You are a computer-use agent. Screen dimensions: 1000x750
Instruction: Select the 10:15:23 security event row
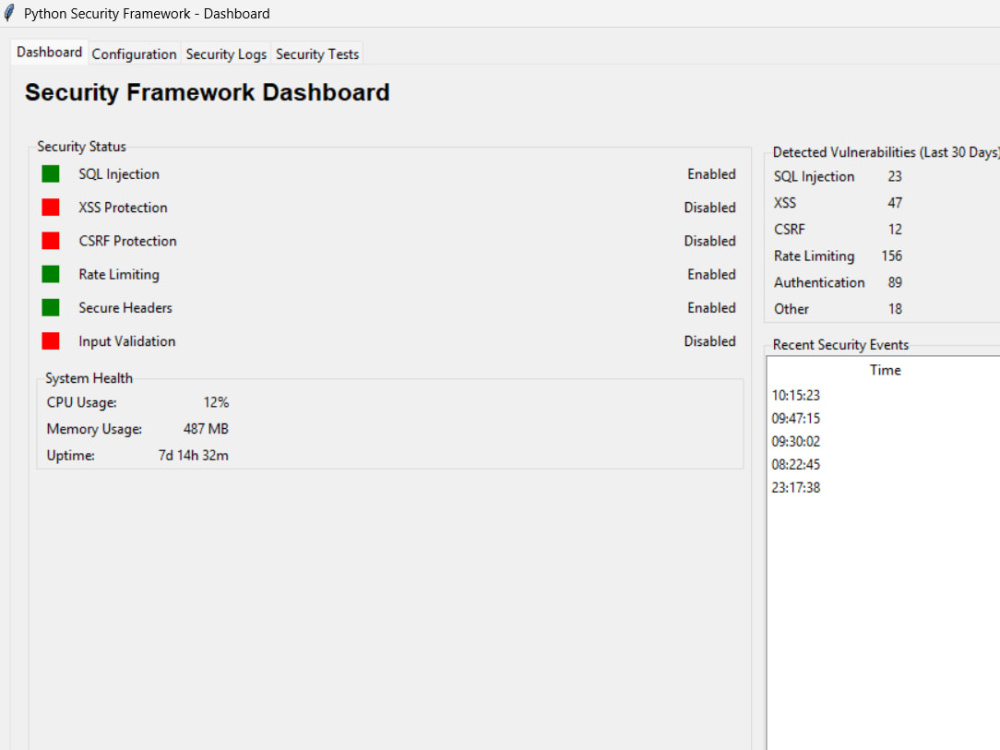click(x=884, y=395)
